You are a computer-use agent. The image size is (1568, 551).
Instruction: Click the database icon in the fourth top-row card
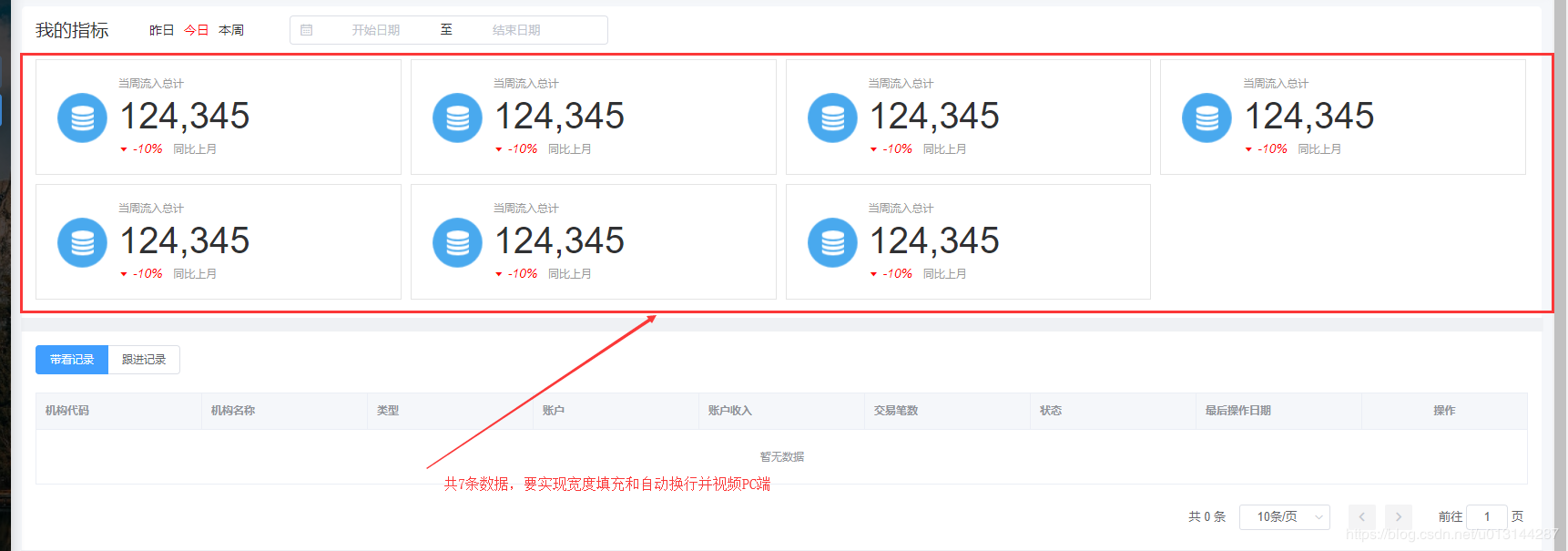coord(1207,118)
